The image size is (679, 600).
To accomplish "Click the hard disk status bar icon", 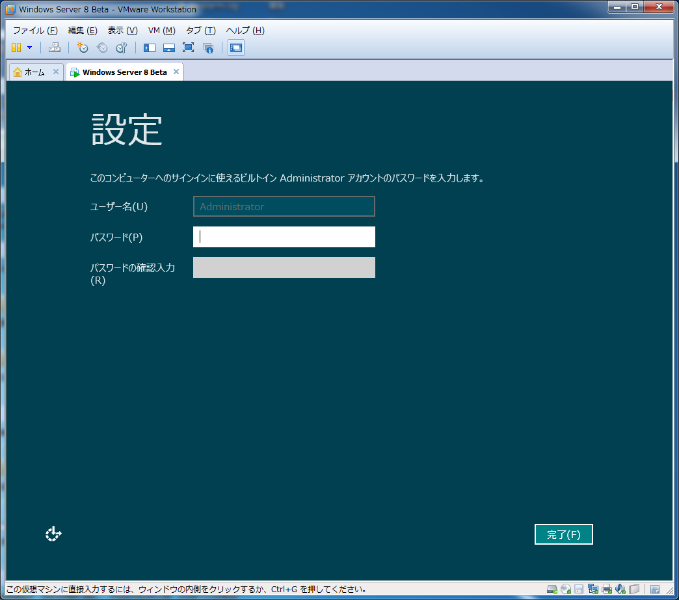I will click(x=552, y=589).
